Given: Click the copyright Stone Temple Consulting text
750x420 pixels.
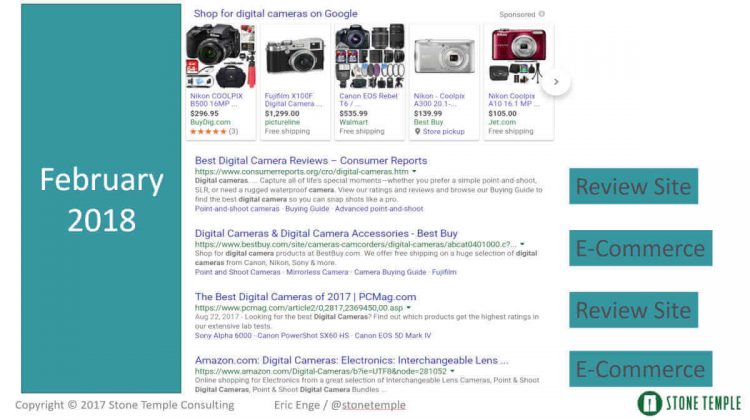Looking at the screenshot, I should pos(124,405).
